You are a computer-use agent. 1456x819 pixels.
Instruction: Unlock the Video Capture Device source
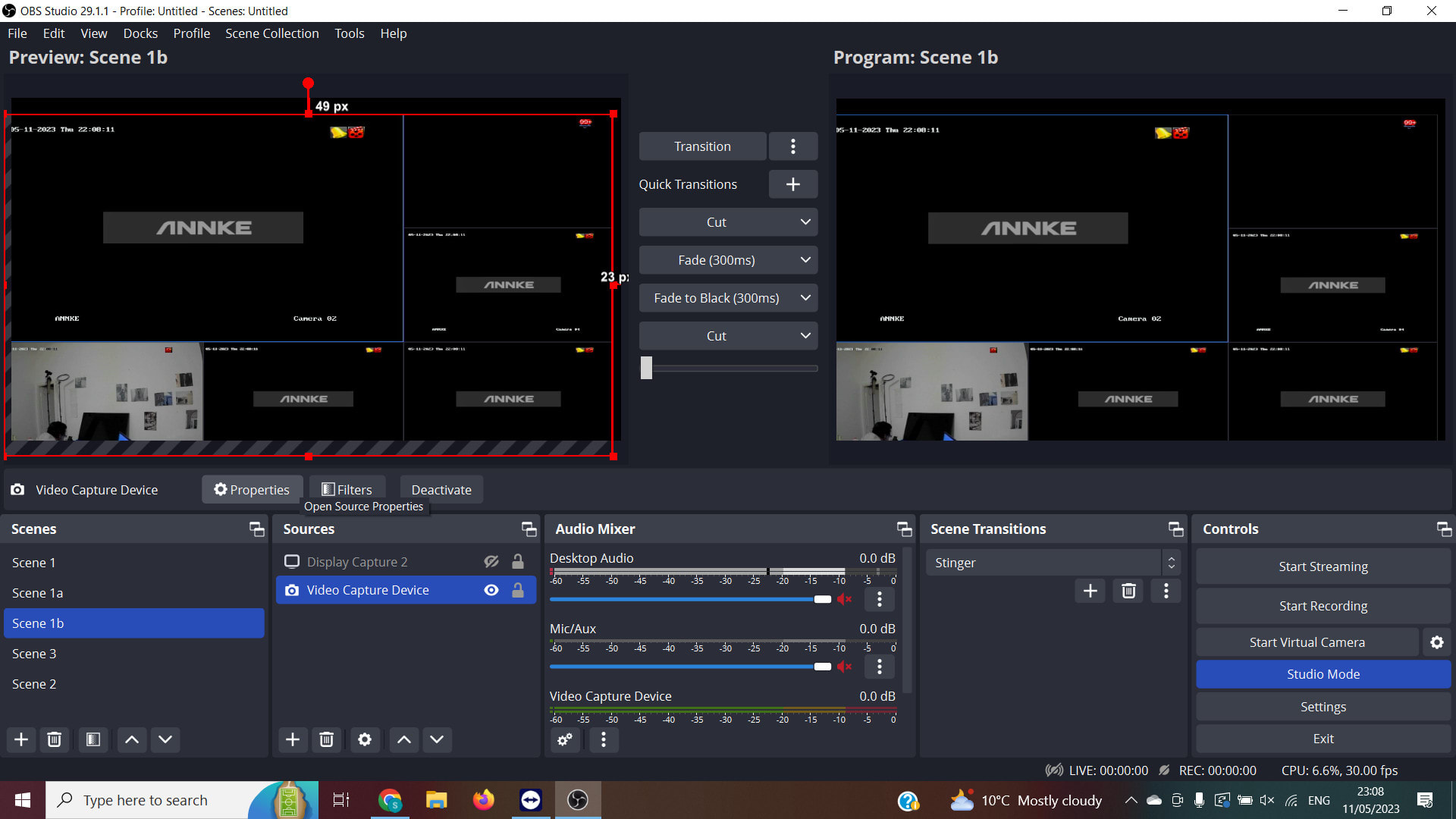coord(518,590)
